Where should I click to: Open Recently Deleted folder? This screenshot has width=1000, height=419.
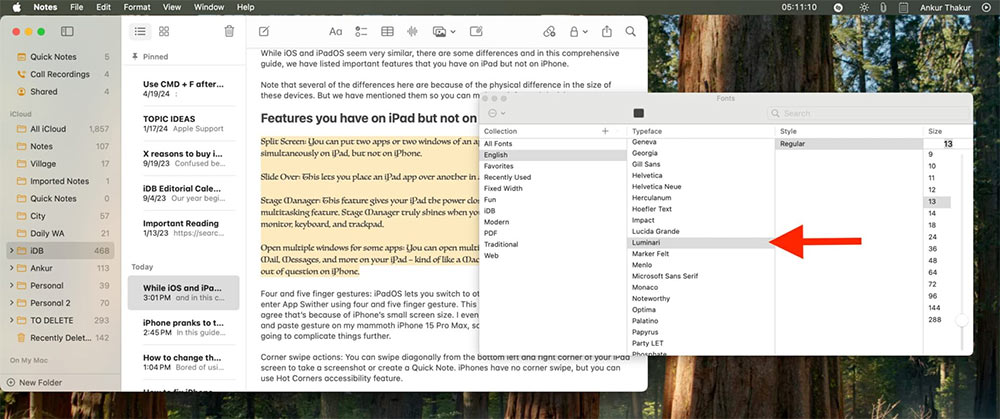click(62, 338)
